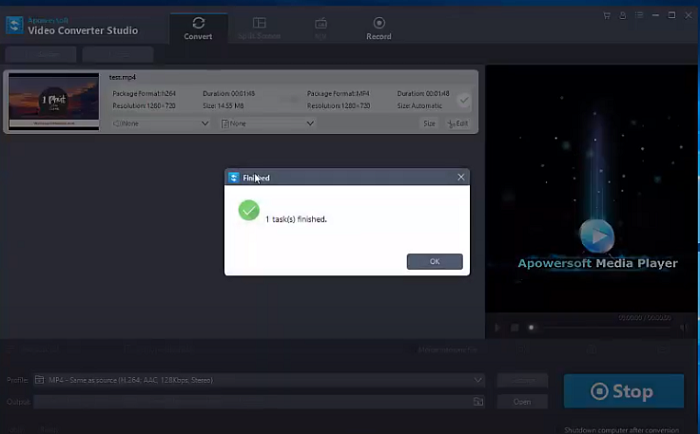Viewport: 700px width, 434px height.
Task: Click the preview seek slider handle
Action: (x=531, y=328)
